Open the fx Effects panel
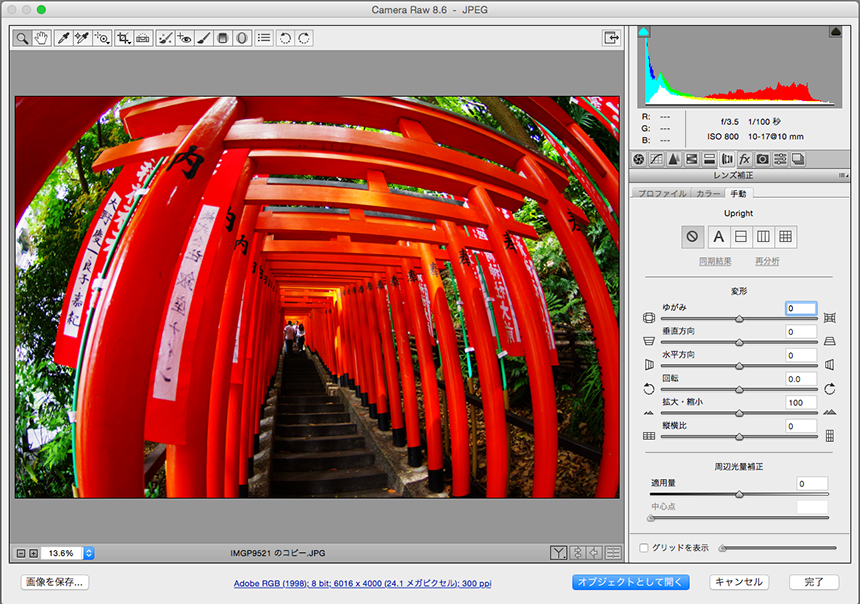Screen dimensions: 860x604 pyautogui.click(x=745, y=159)
